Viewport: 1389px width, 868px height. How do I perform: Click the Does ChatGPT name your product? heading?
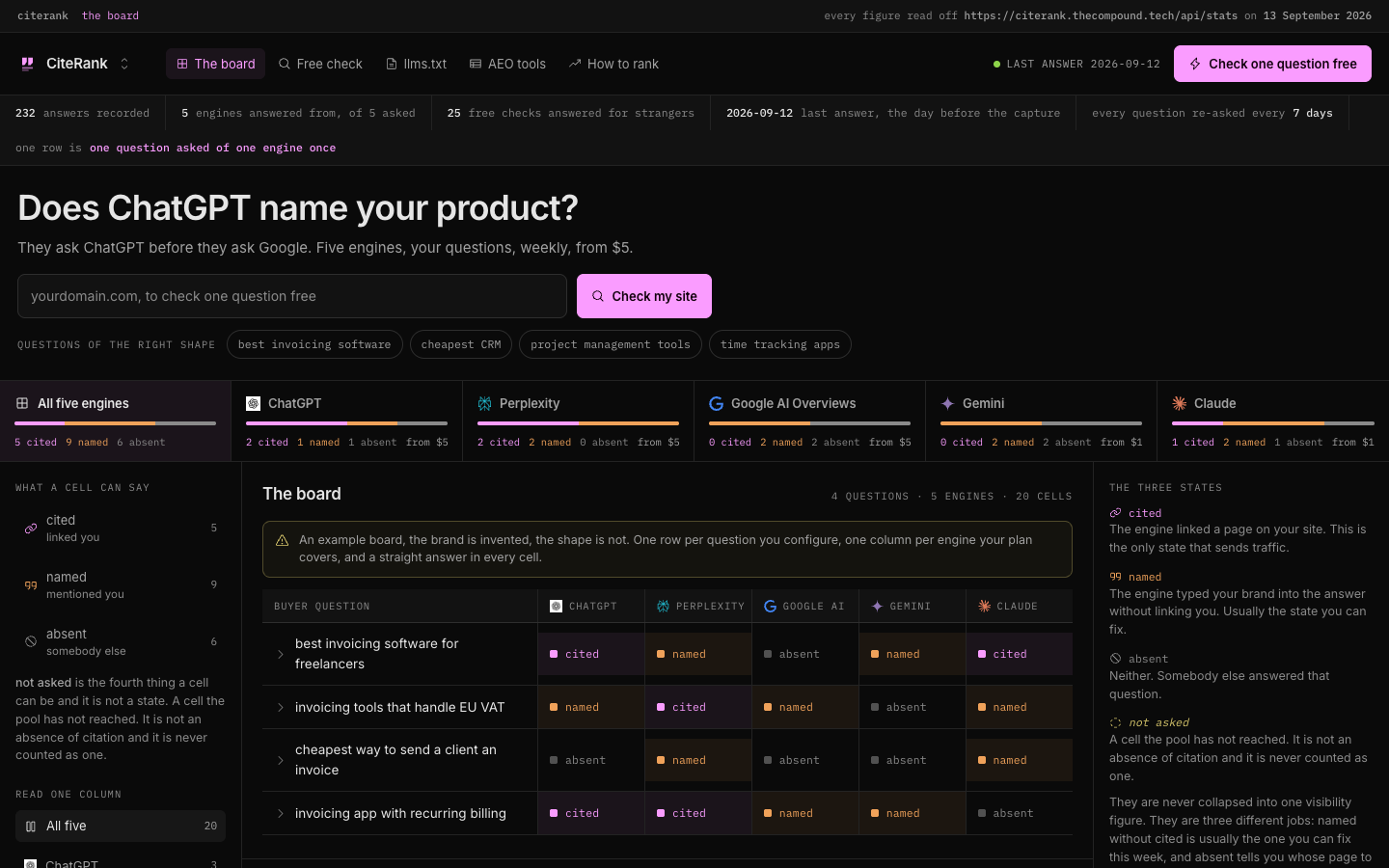(298, 208)
